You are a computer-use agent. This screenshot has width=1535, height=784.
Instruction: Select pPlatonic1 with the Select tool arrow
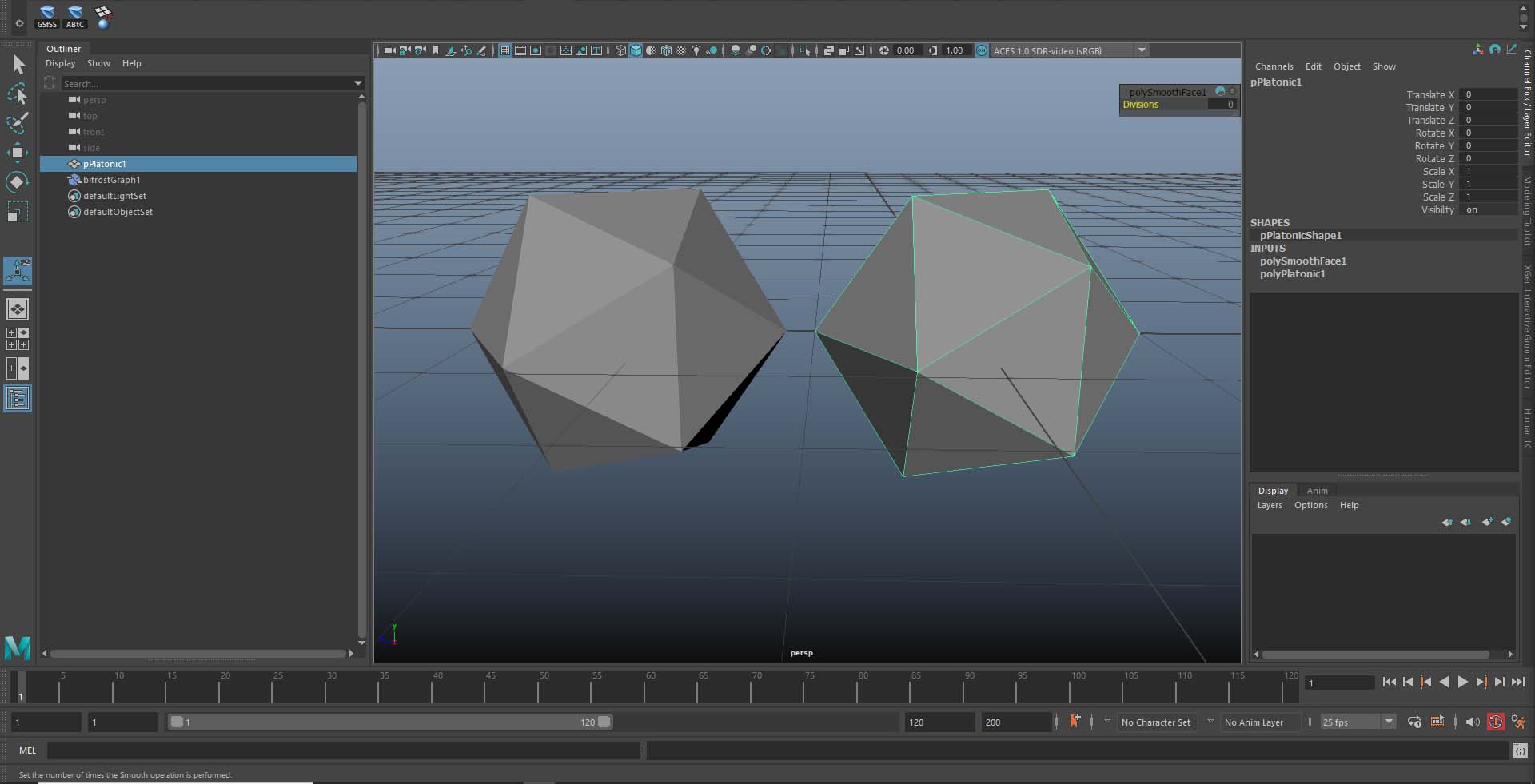104,164
